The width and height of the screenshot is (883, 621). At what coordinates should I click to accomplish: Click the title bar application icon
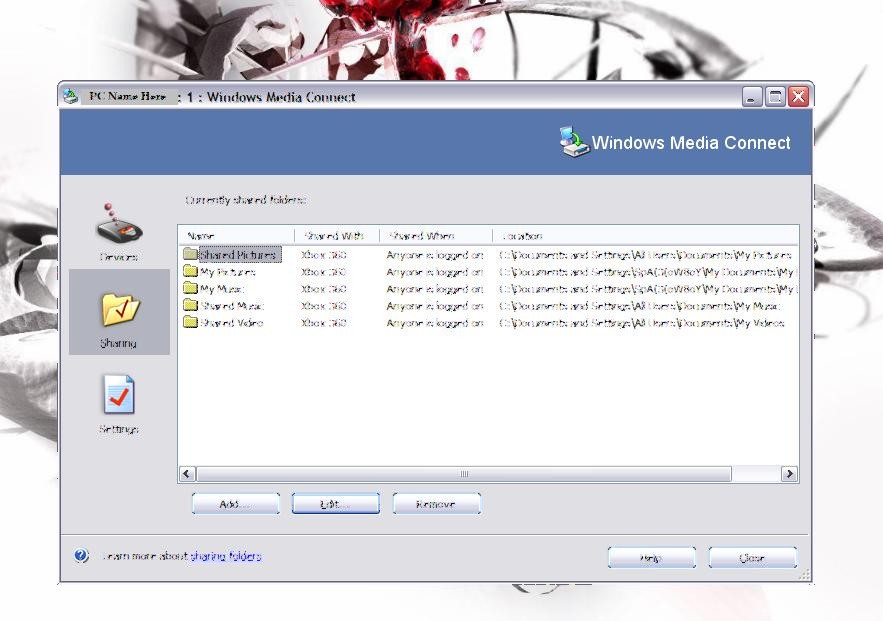tap(70, 96)
